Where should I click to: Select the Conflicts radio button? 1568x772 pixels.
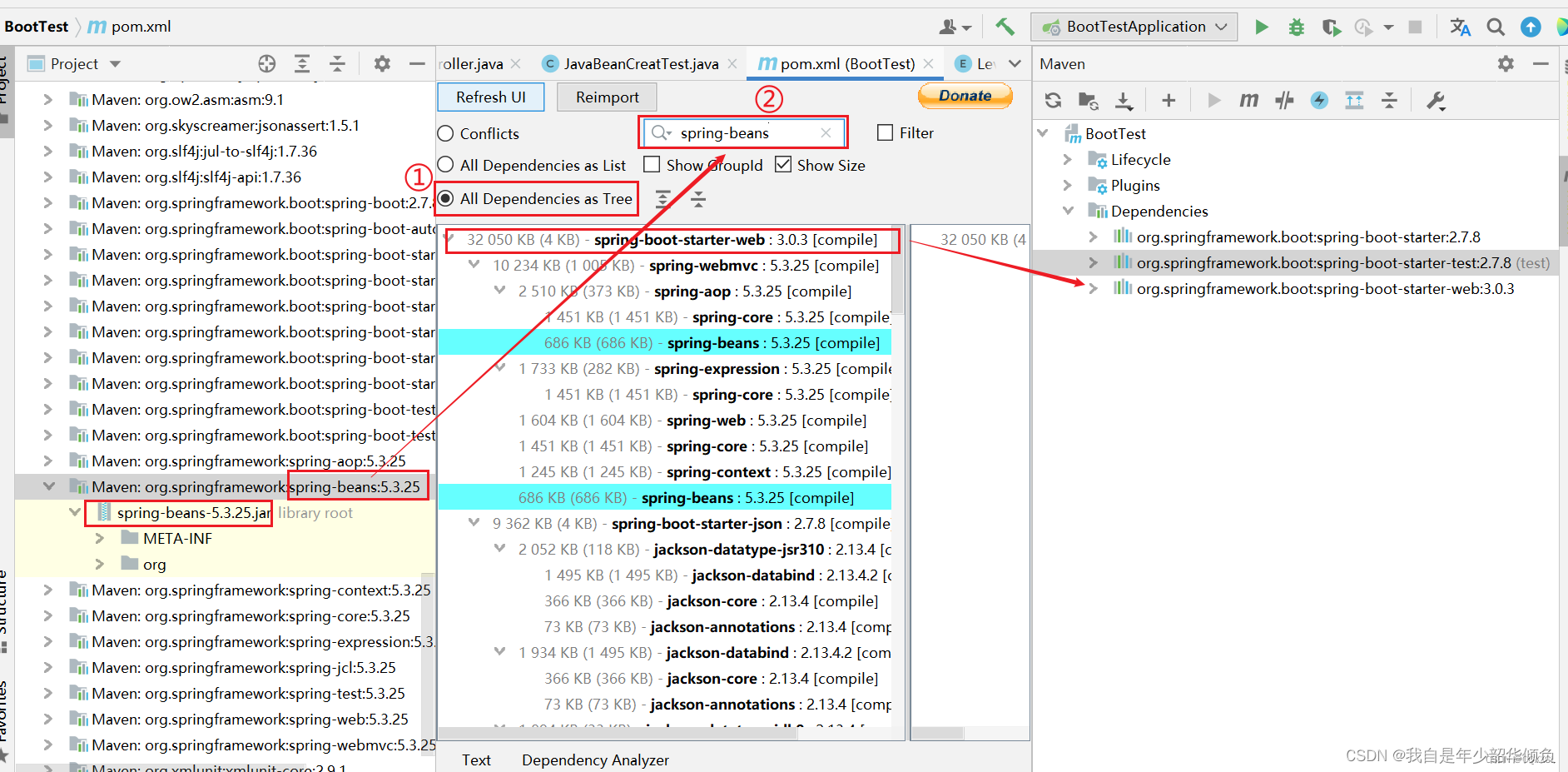tap(446, 133)
